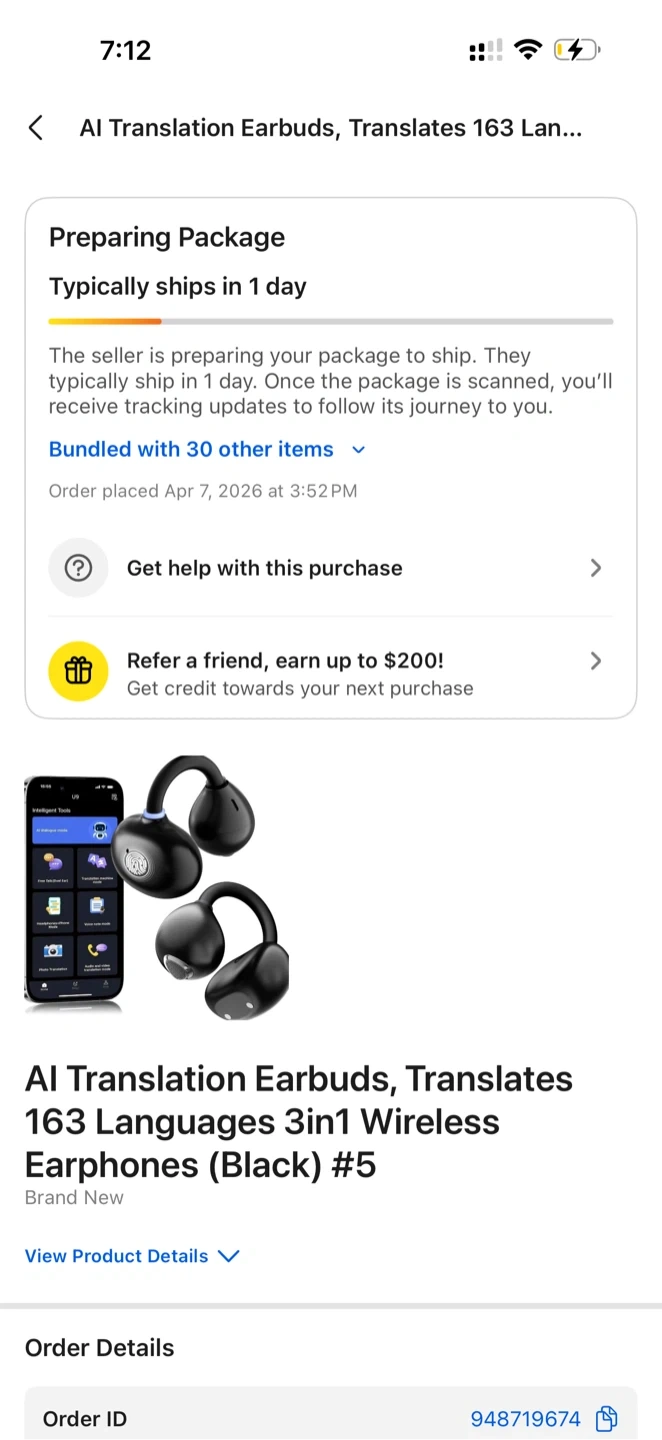The image size is (662, 1440).
Task: Tap the order ID number 948719674
Action: [526, 1419]
